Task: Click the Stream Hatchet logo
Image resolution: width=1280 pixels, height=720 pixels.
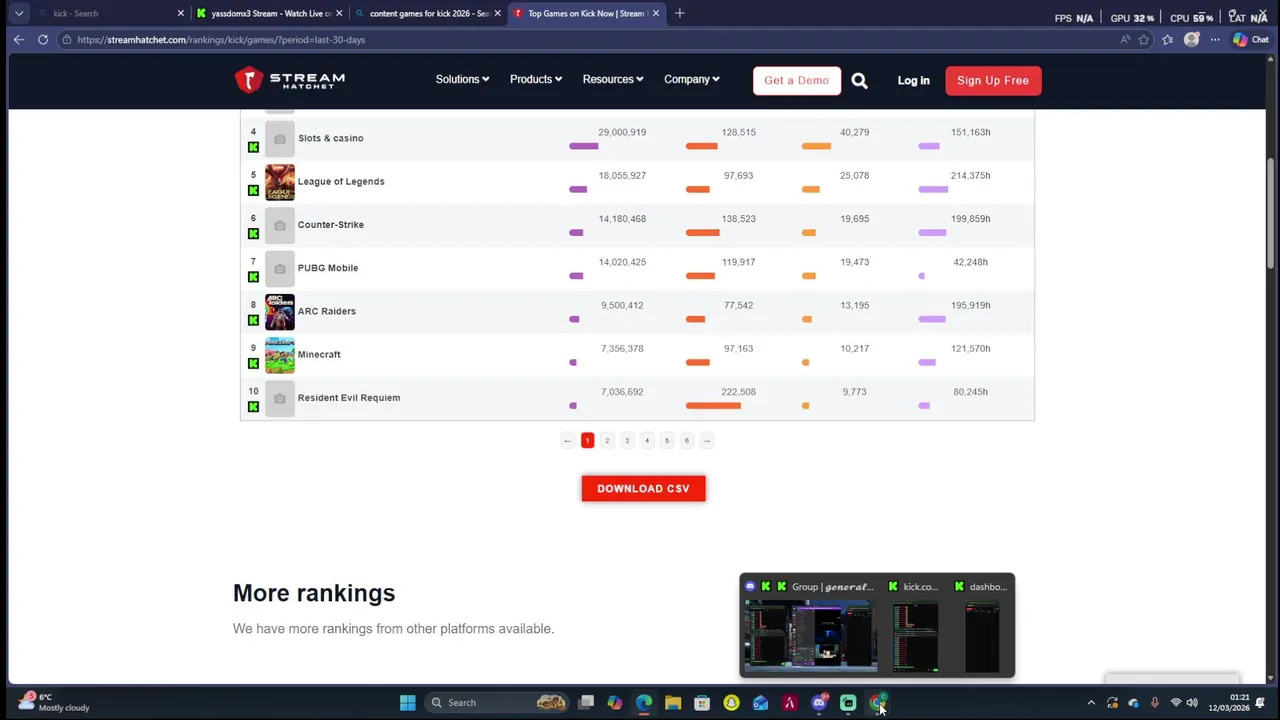Action: click(x=290, y=80)
